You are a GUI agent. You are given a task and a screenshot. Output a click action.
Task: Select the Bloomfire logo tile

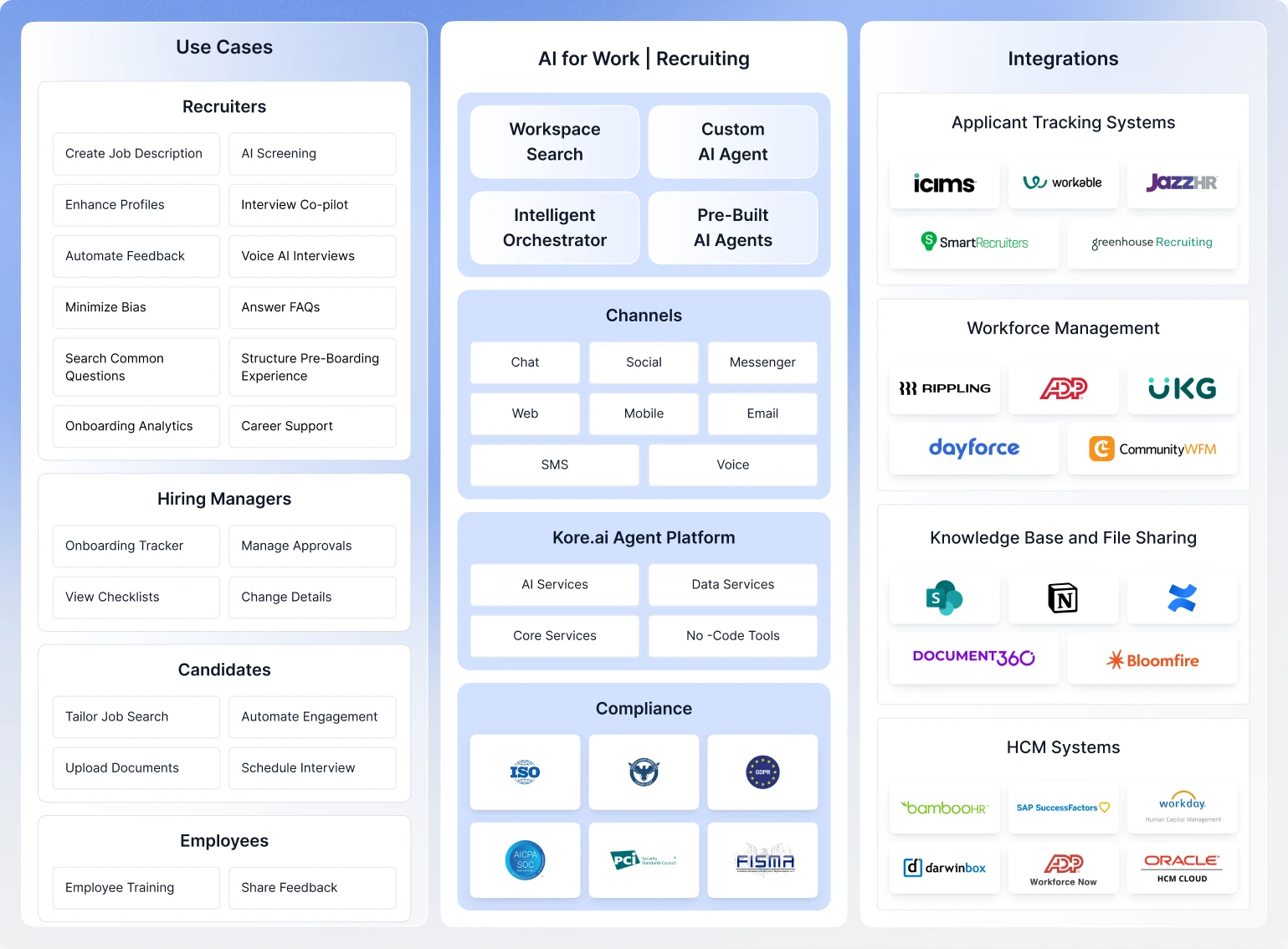tap(1152, 659)
